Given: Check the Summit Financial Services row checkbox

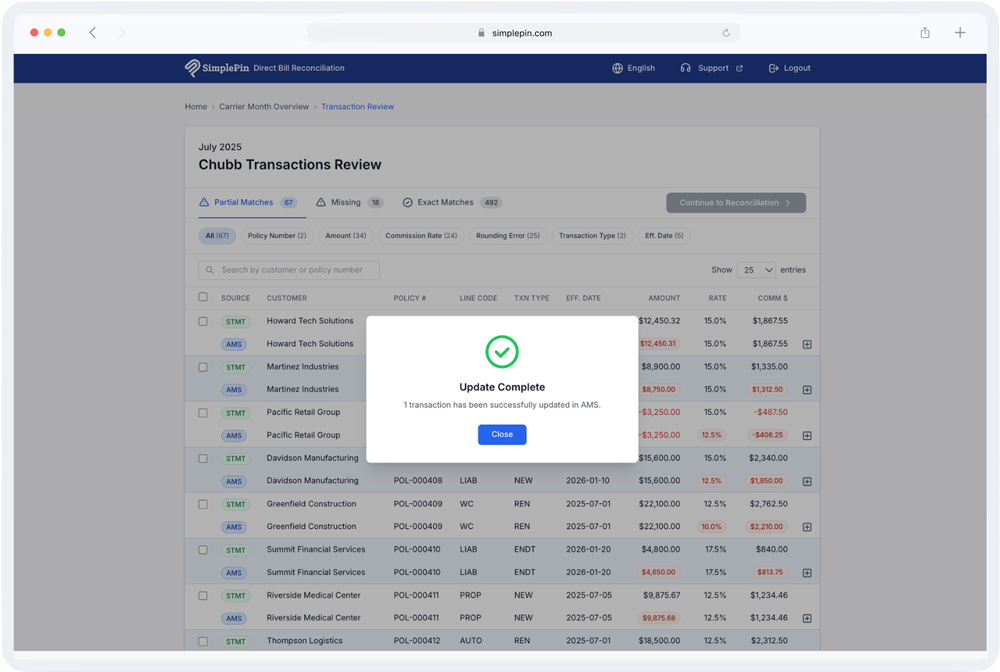Looking at the screenshot, I should [203, 550].
